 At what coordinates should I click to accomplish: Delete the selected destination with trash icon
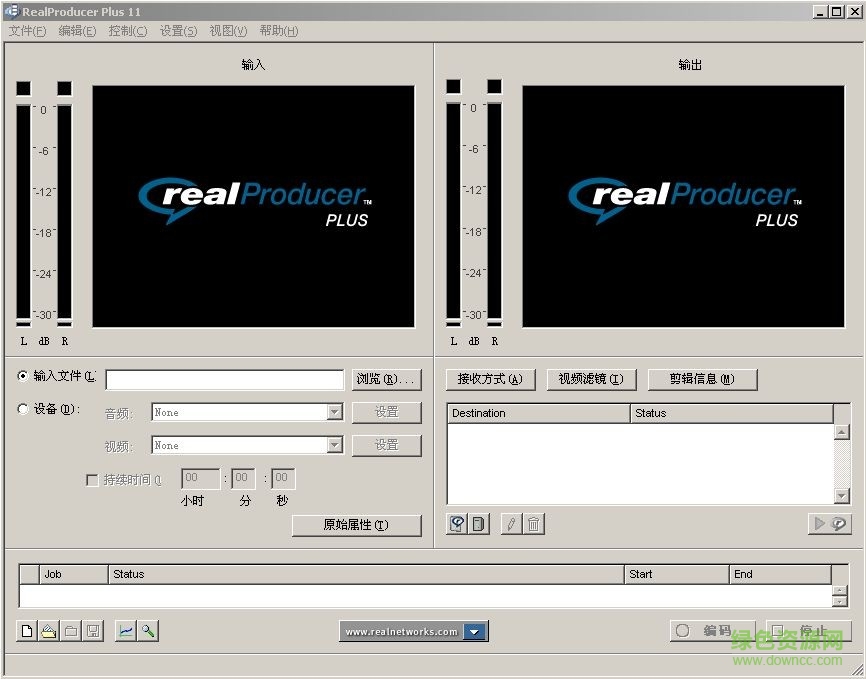click(535, 523)
